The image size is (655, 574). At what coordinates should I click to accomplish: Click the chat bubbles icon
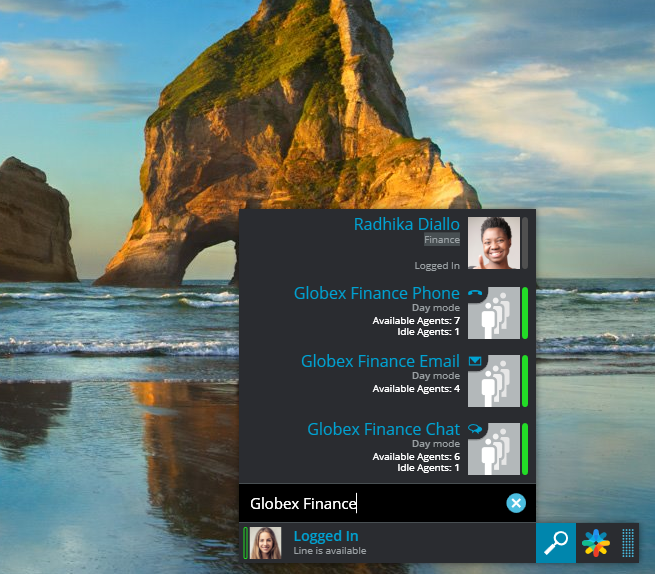(x=475, y=429)
